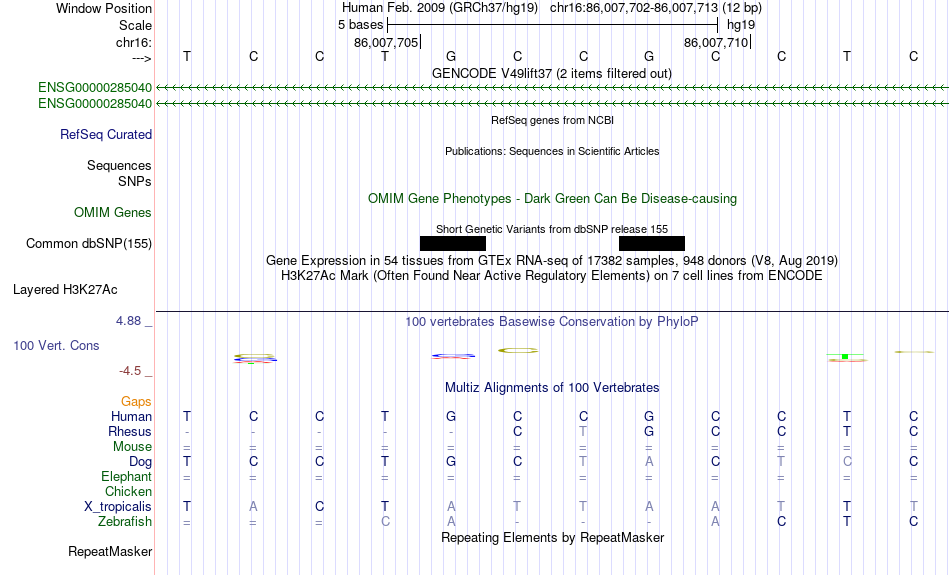950x575 pixels.
Task: Click Short Genetic Variants from dbSNP title
Action: tap(552, 229)
